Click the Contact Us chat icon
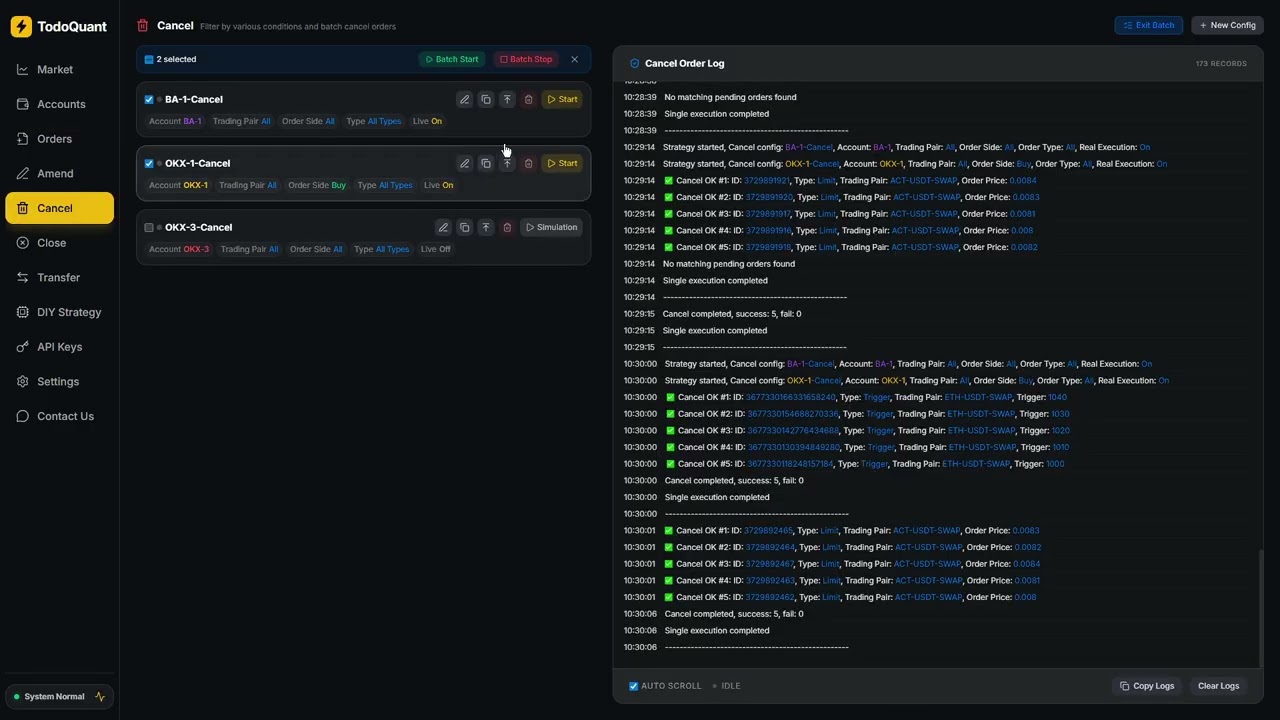This screenshot has width=1280, height=720. point(23,416)
